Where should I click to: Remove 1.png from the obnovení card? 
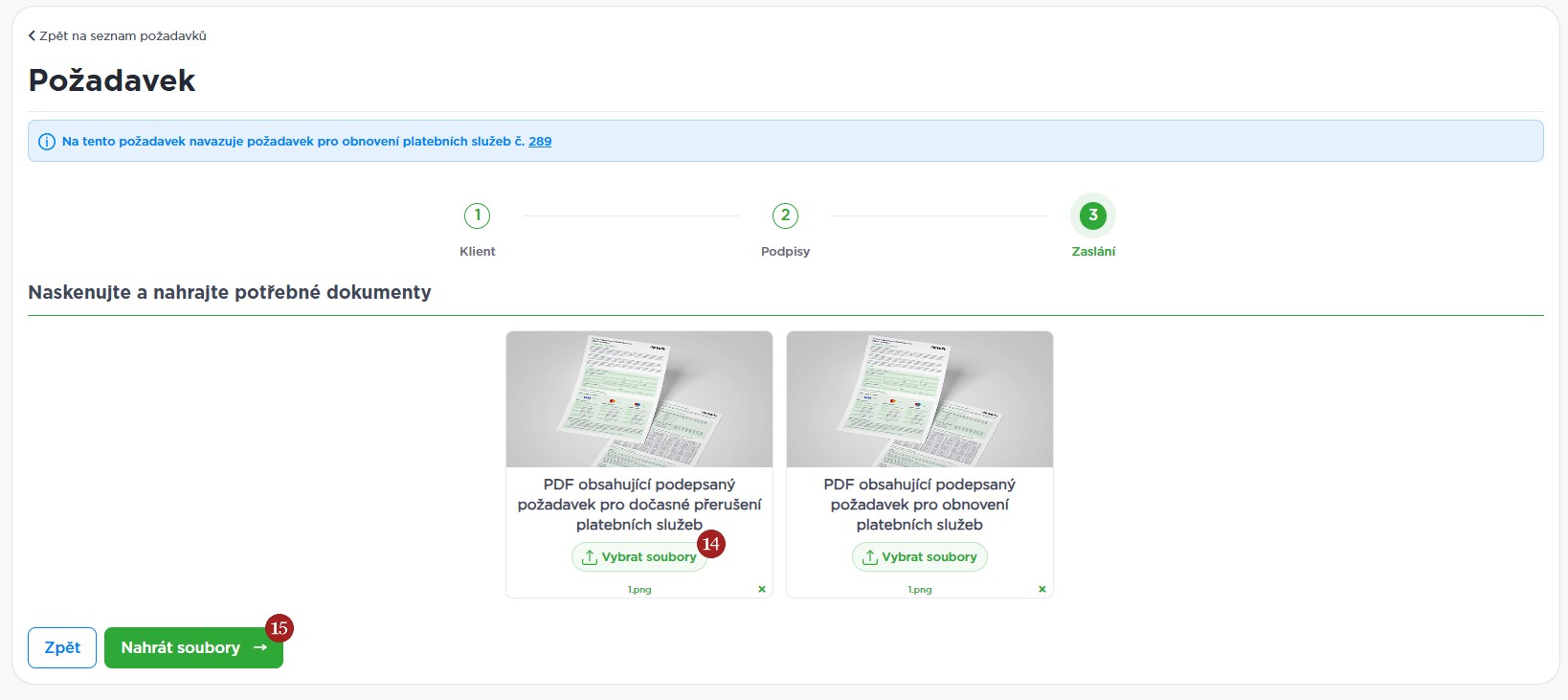click(x=1042, y=589)
